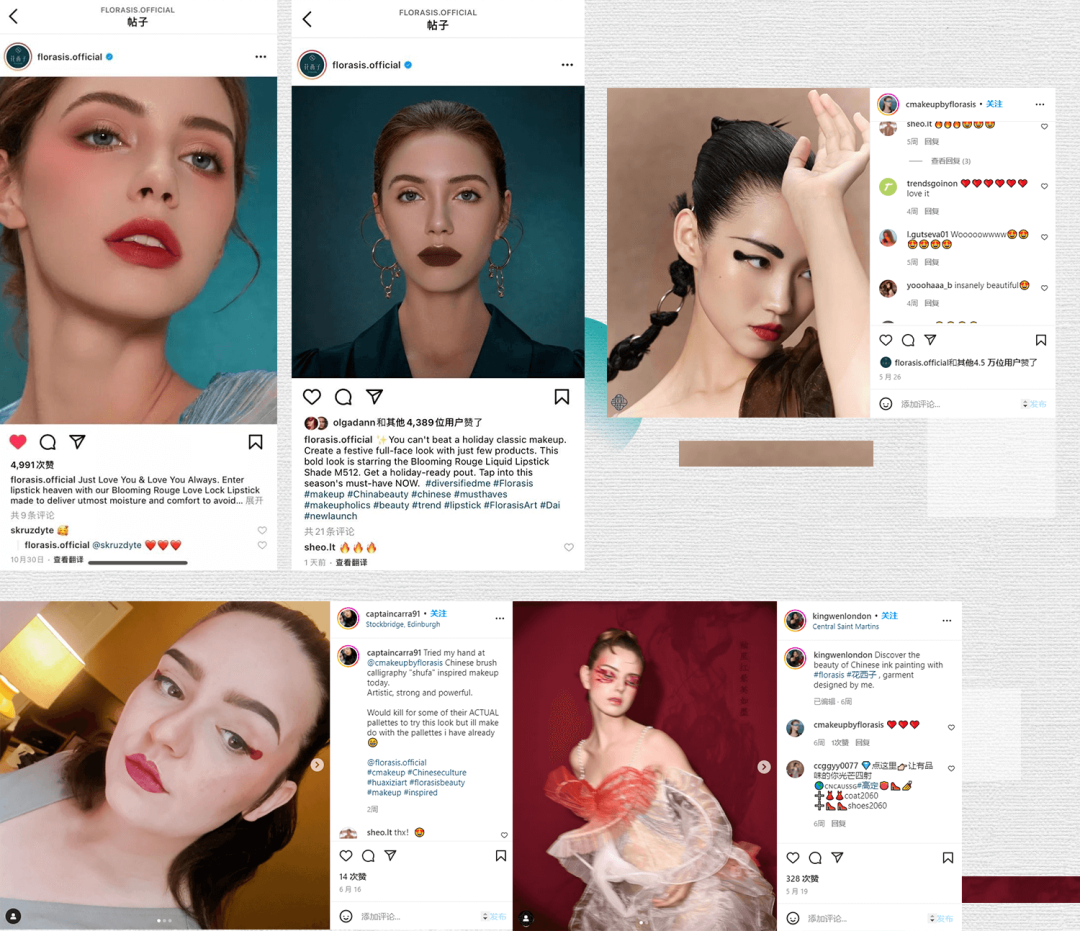Click the emoji icon in the cmakeupbyflorasis comment box
Image resolution: width=1080 pixels, height=931 pixels.
pos(886,404)
